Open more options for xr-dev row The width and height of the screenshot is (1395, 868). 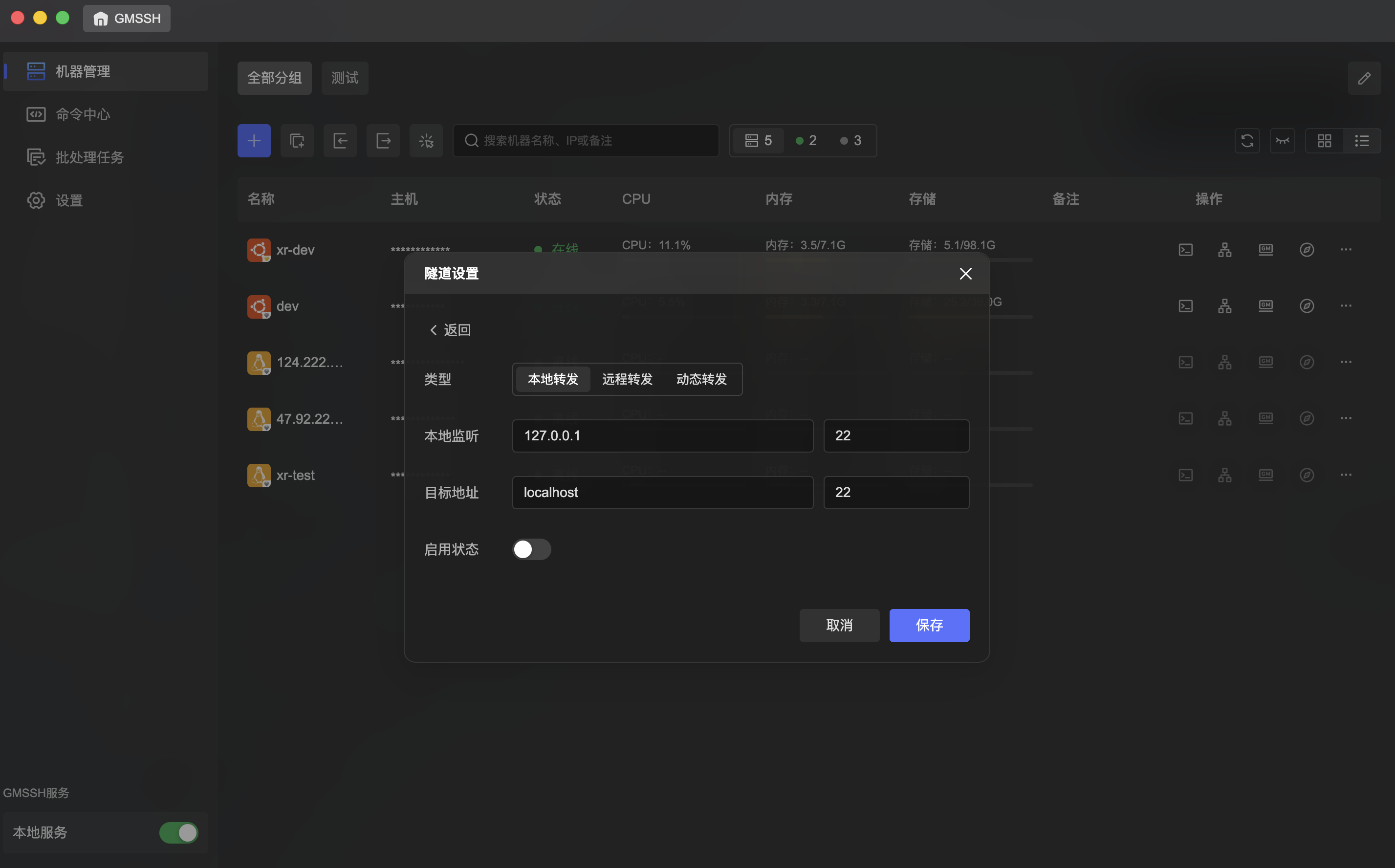coord(1346,250)
